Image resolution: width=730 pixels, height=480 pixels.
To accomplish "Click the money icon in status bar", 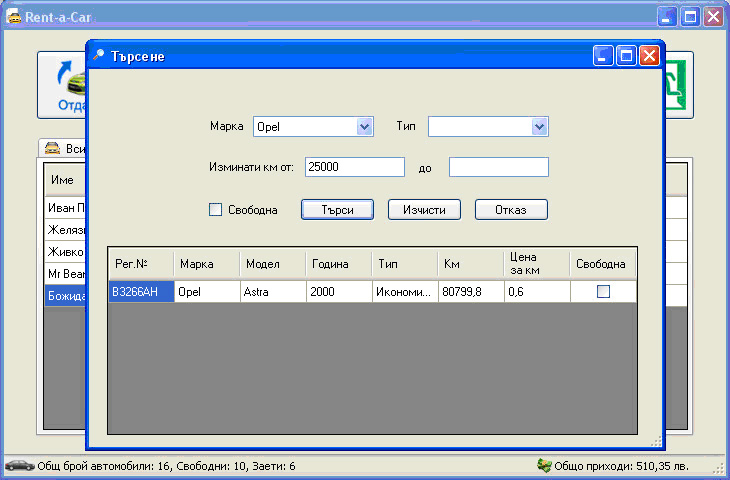I will click(x=544, y=465).
